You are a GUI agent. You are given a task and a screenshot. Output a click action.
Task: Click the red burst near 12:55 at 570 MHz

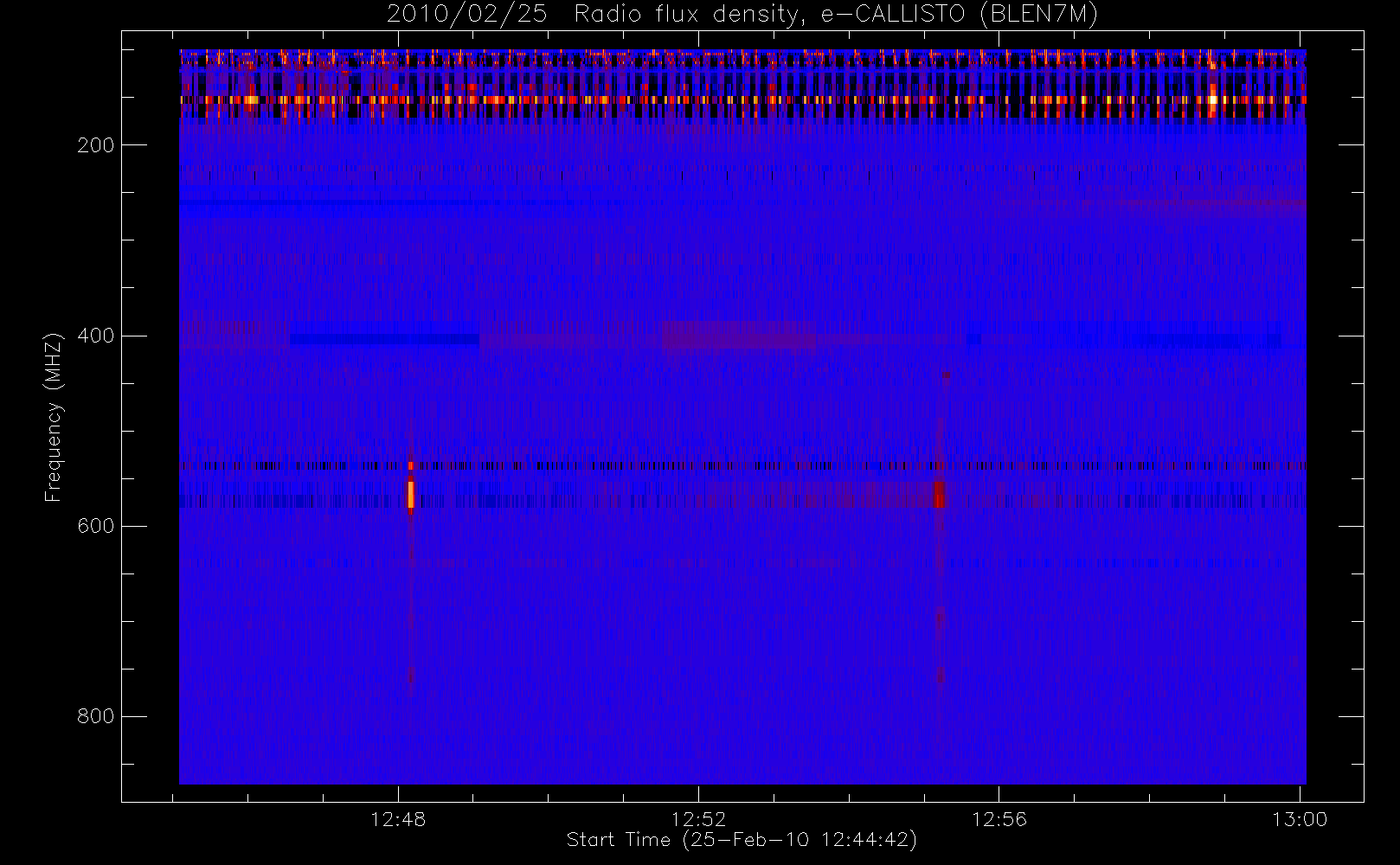(939, 494)
